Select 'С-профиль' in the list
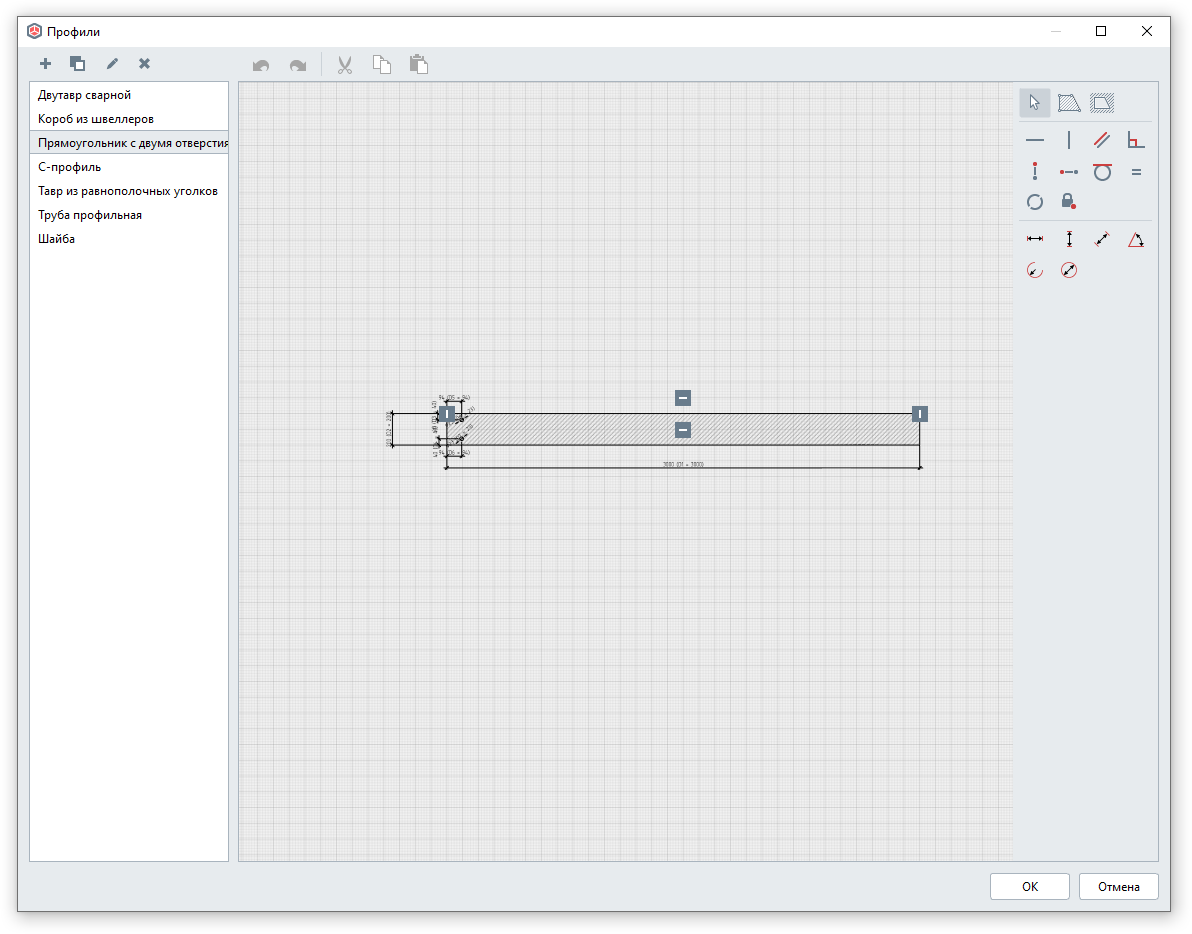Viewport: 1192px width, 934px height. click(129, 167)
